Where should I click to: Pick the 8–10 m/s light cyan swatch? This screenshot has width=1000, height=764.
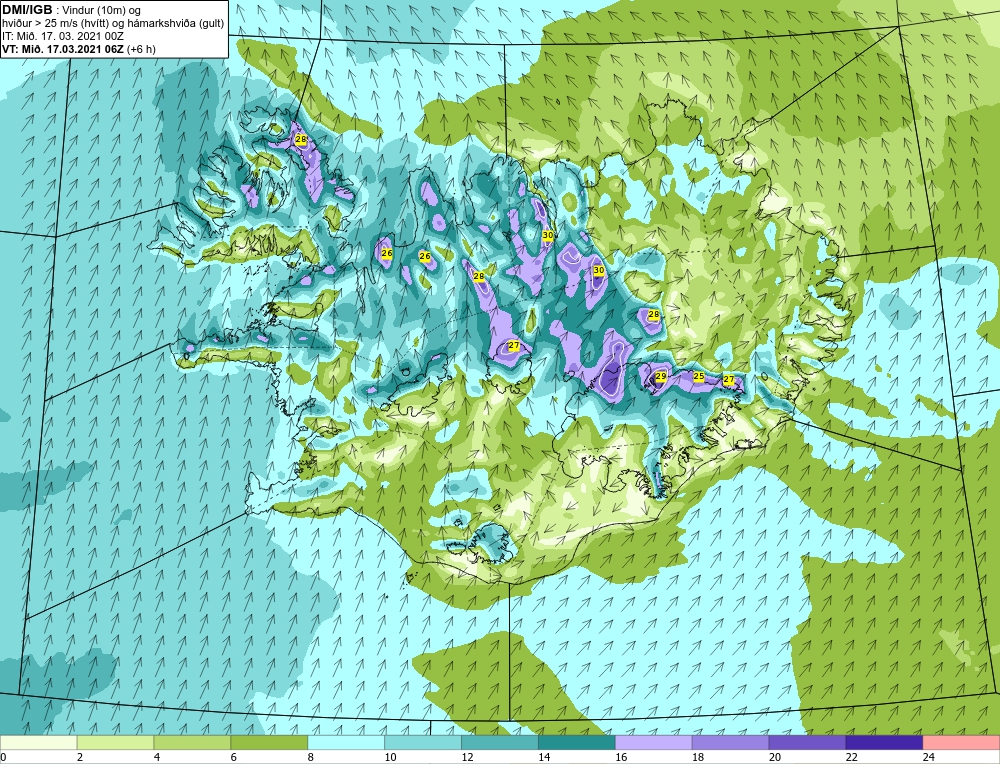(346, 742)
